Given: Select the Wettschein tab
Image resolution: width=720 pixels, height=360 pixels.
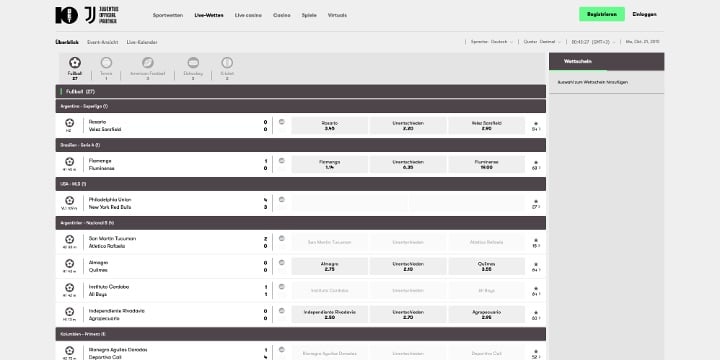Looking at the screenshot, I should tap(578, 61).
